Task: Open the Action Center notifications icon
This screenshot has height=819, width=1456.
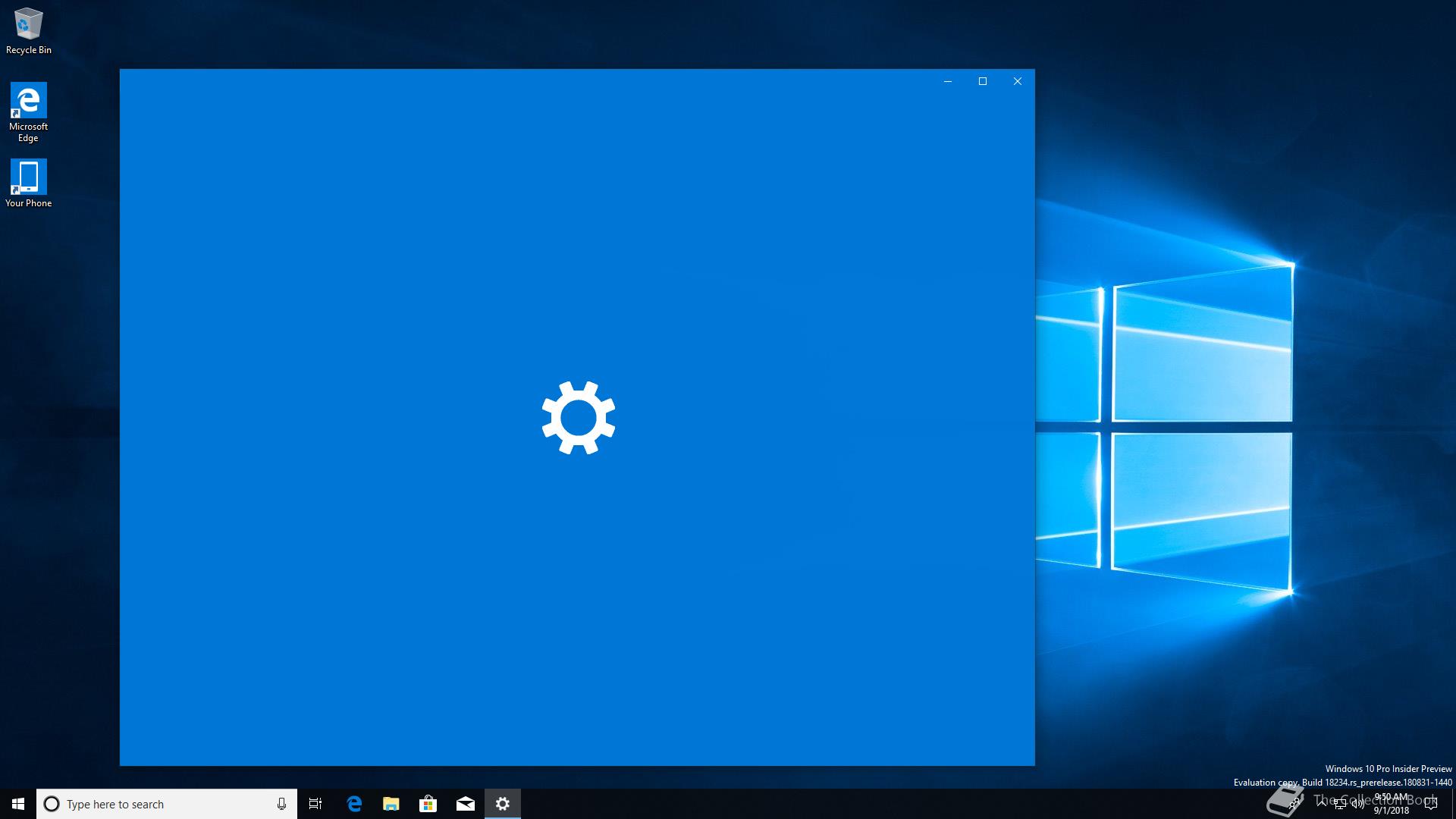Action: [1431, 804]
